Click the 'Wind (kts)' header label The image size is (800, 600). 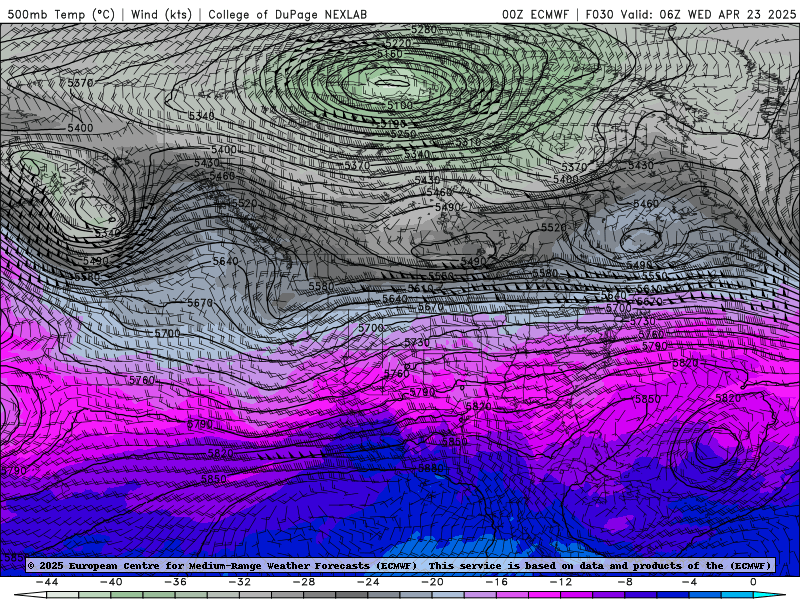click(x=161, y=14)
